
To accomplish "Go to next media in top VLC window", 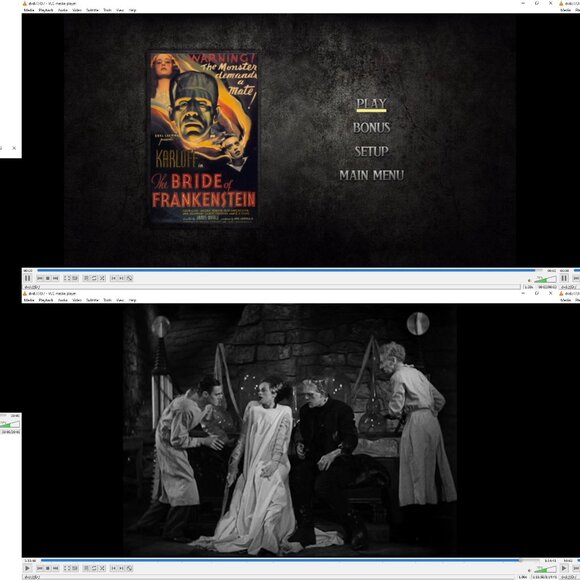I will (55, 278).
